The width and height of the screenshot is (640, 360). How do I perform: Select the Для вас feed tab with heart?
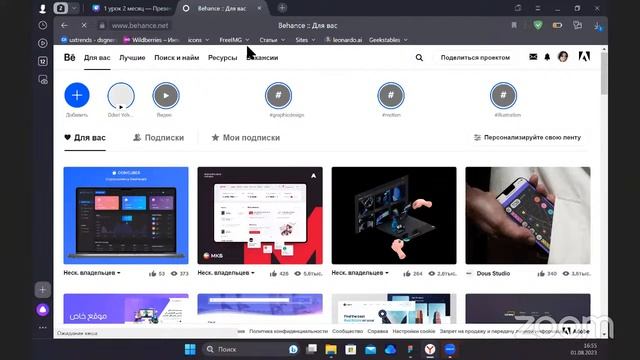[85, 138]
